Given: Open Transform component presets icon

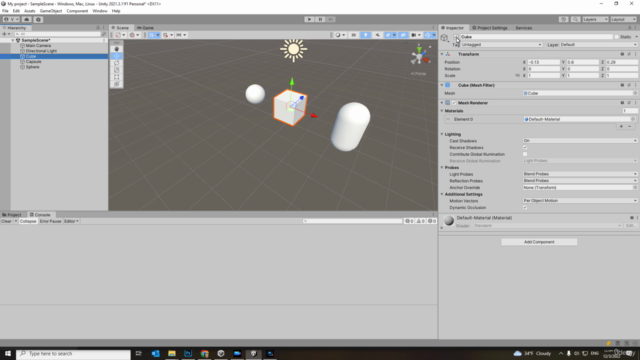Looking at the screenshot, I should pos(629,54).
